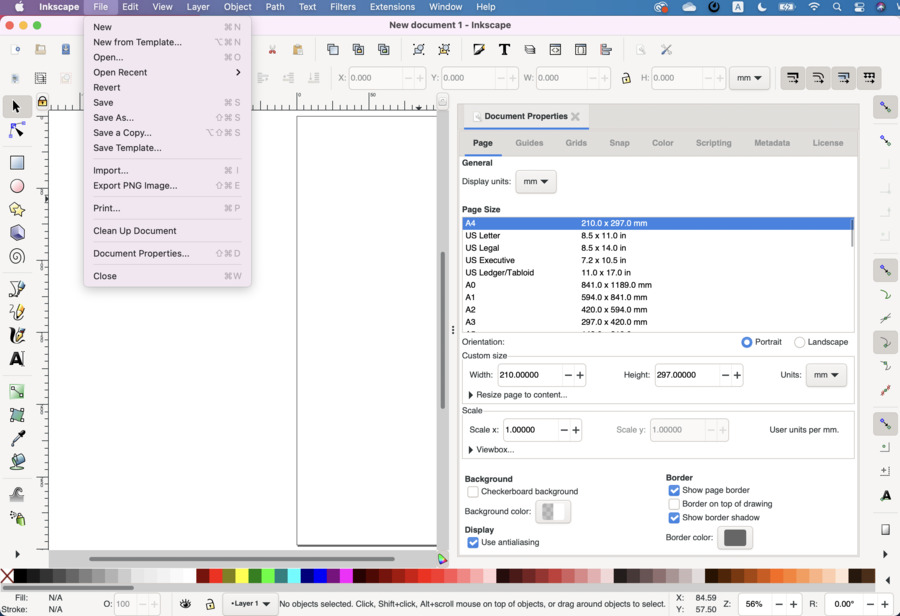The image size is (900, 616).
Task: Choose the Ellipse circle tool
Action: tap(17, 186)
